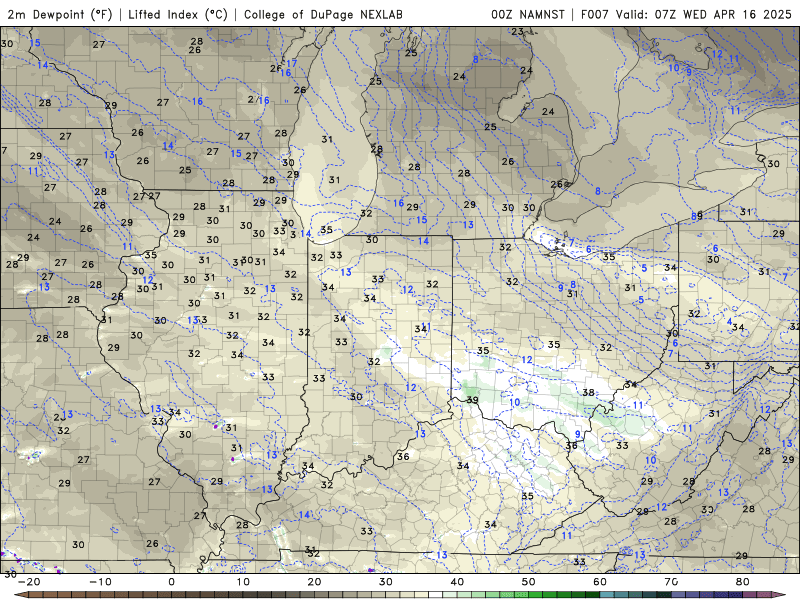
Task: Click the black "39" dewpoint value on the map
Action: pos(472,400)
